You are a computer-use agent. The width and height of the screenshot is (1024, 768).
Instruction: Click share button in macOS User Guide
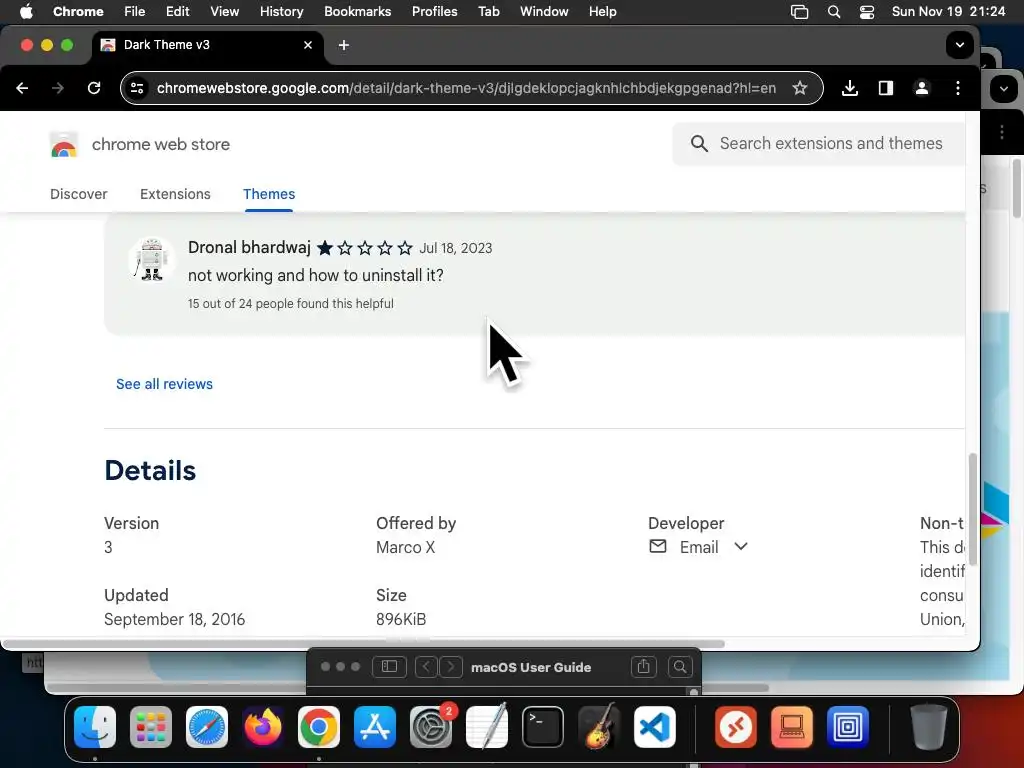coord(643,667)
